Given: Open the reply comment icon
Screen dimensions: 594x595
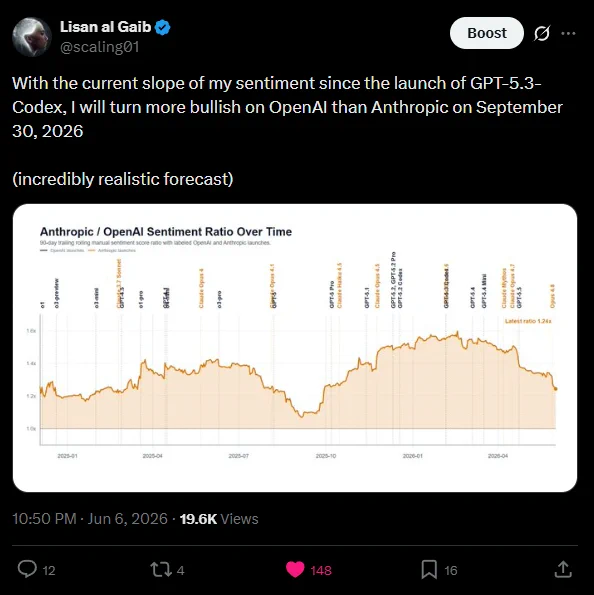Looking at the screenshot, I should point(27,569).
